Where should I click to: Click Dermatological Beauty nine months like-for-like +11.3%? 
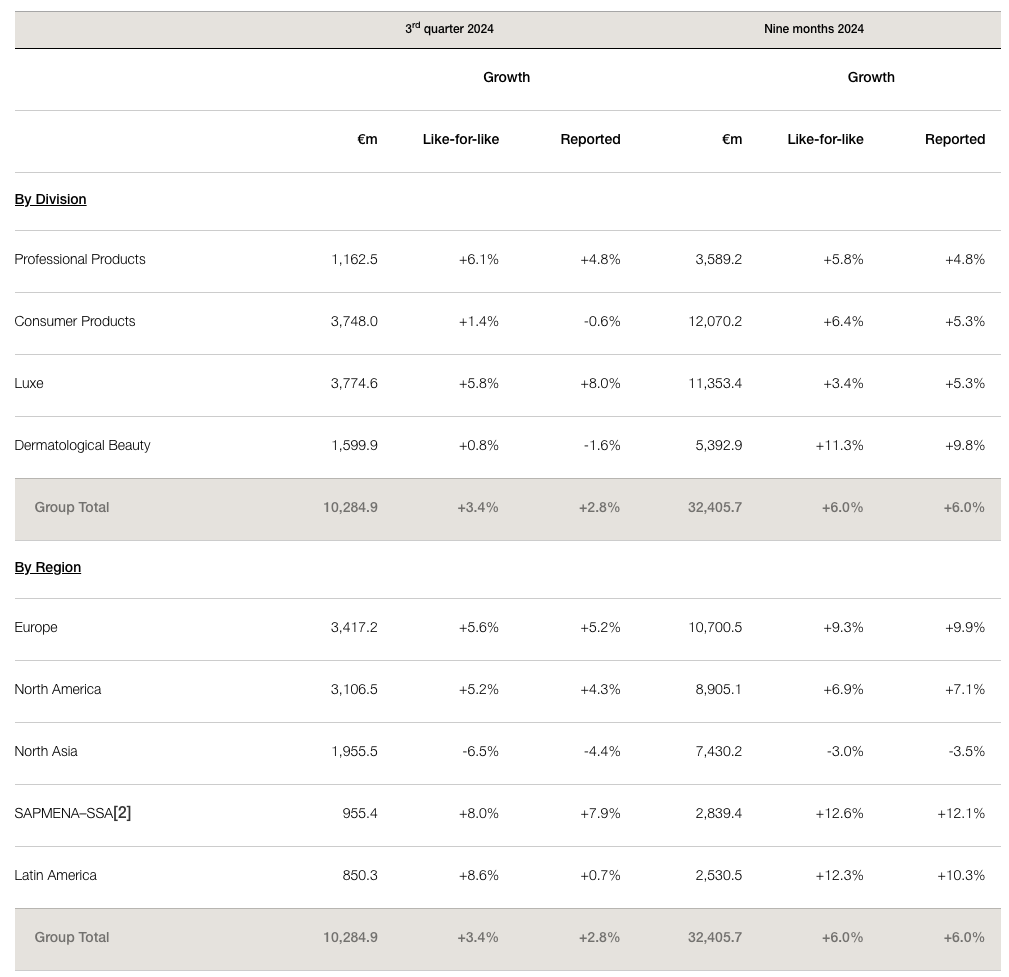pyautogui.click(x=839, y=445)
